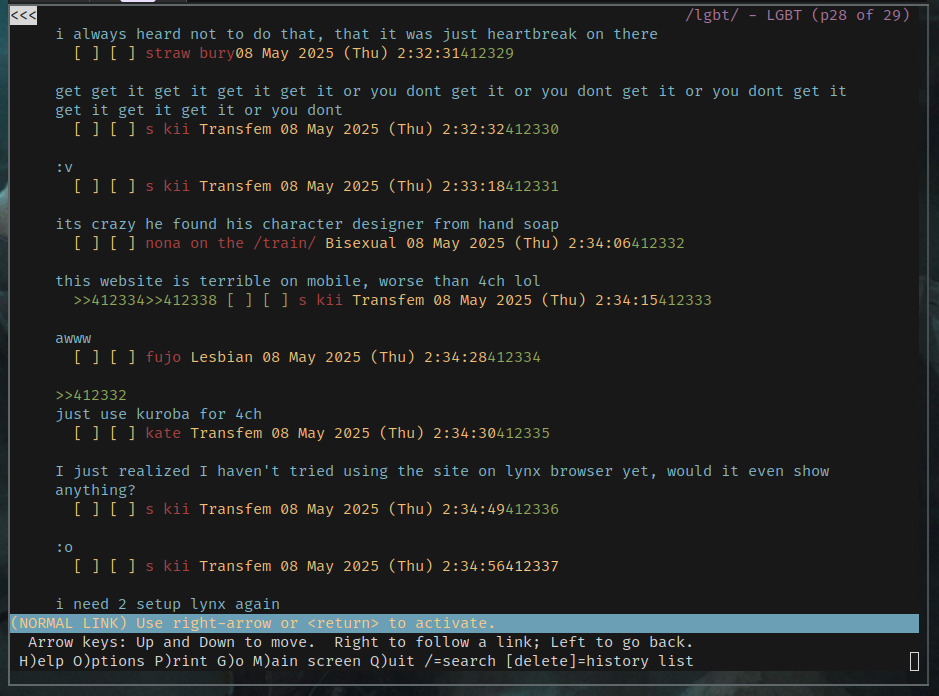Toggle first checkbox on post 412333 row
The height and width of the screenshot is (696, 939).
(240, 300)
